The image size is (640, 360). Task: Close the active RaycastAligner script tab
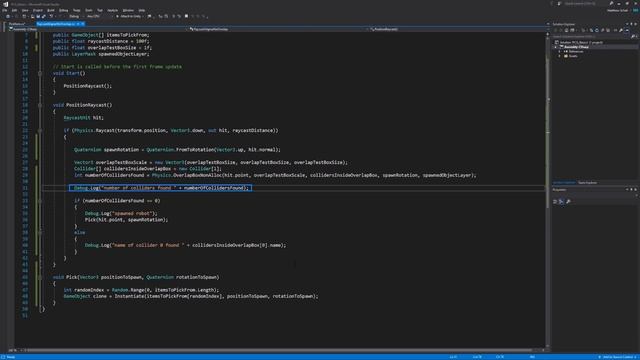83,24
